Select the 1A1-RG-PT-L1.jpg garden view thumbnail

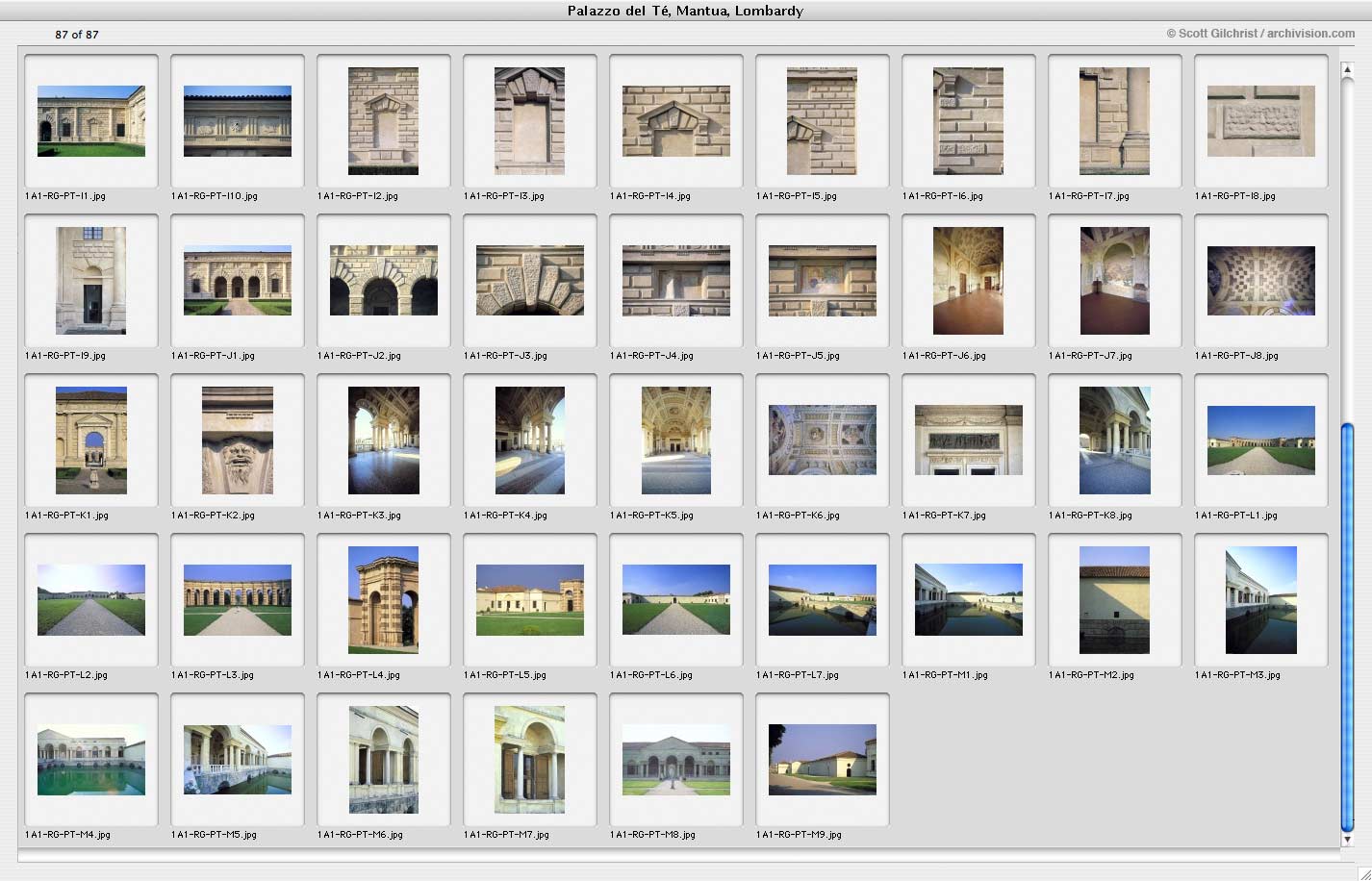[x=1261, y=440]
